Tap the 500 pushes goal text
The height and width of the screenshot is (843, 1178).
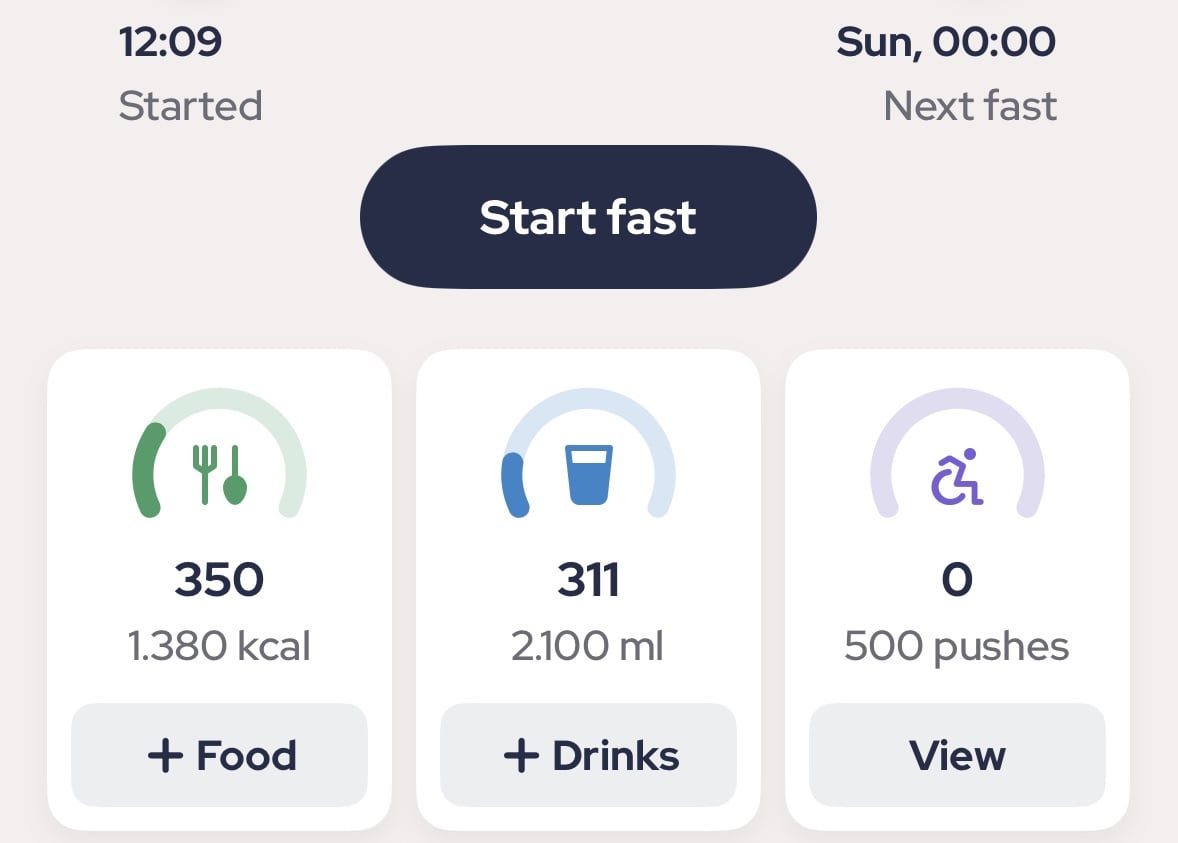coord(957,647)
